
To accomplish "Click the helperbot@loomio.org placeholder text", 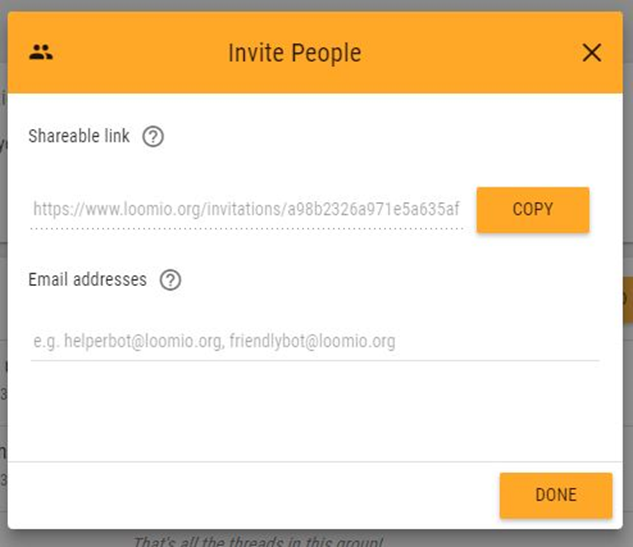I will 214,342.
